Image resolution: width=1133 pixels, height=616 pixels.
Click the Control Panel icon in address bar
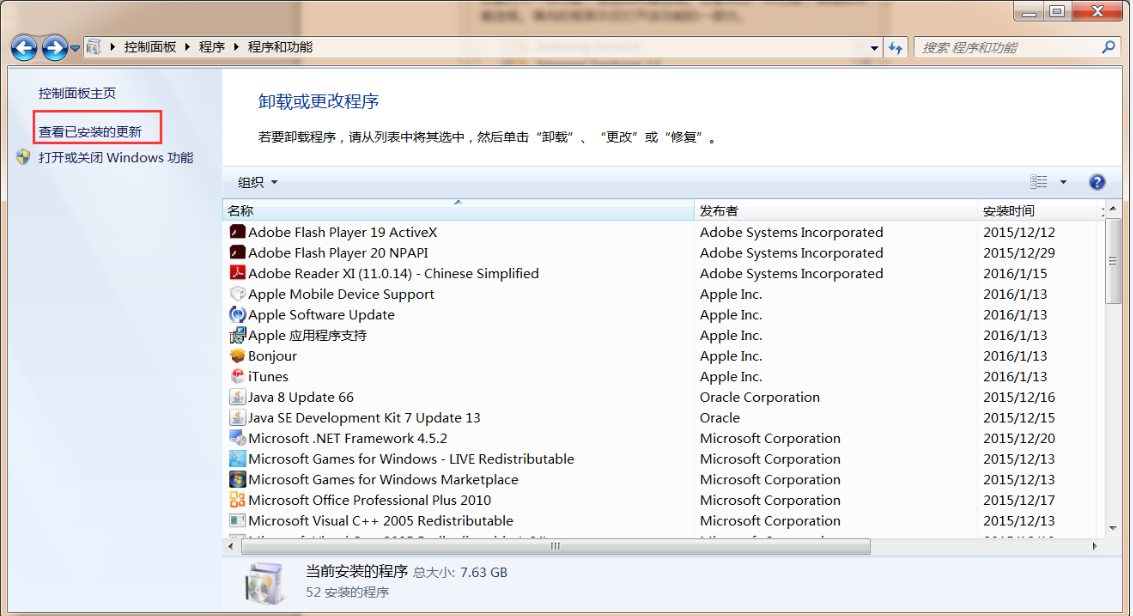[93, 47]
